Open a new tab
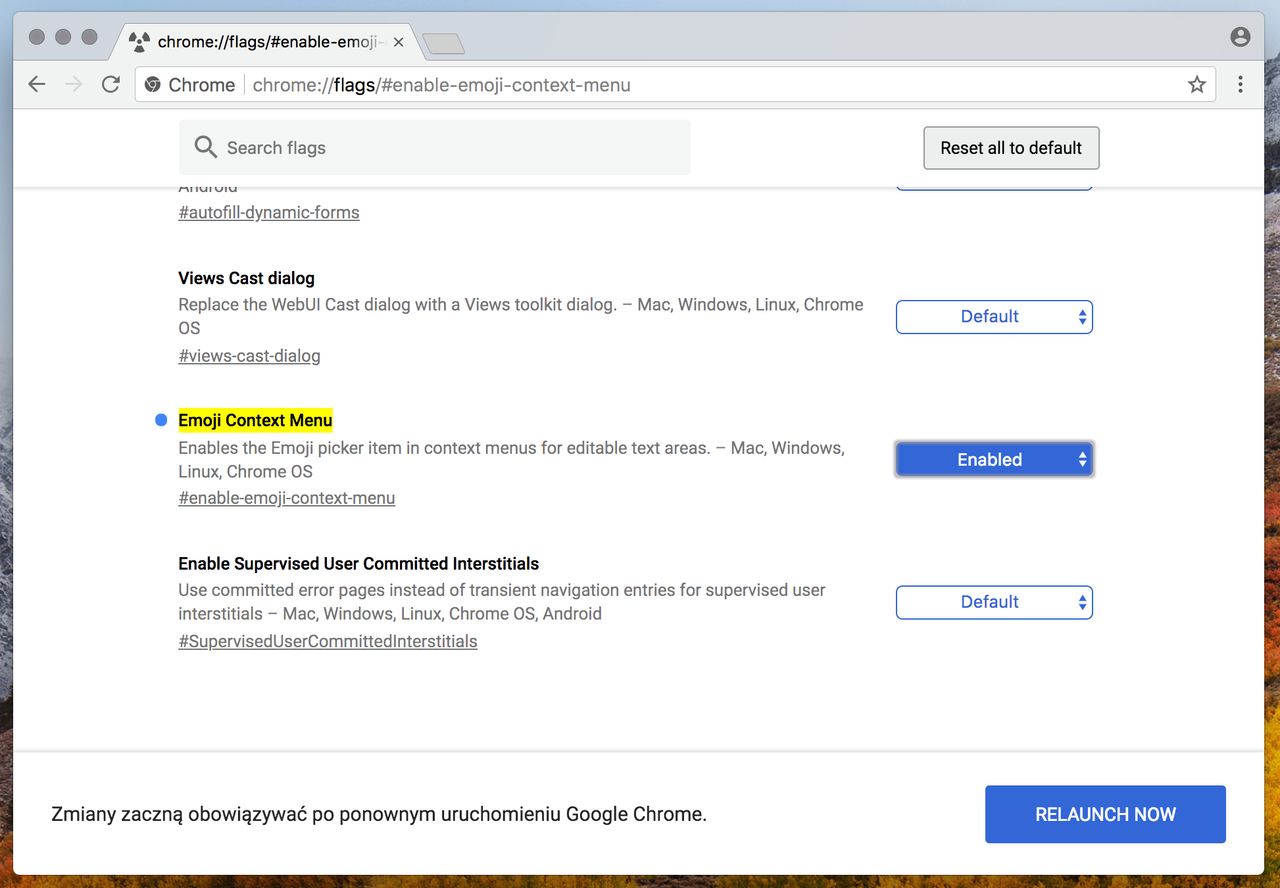1280x888 pixels. [443, 43]
